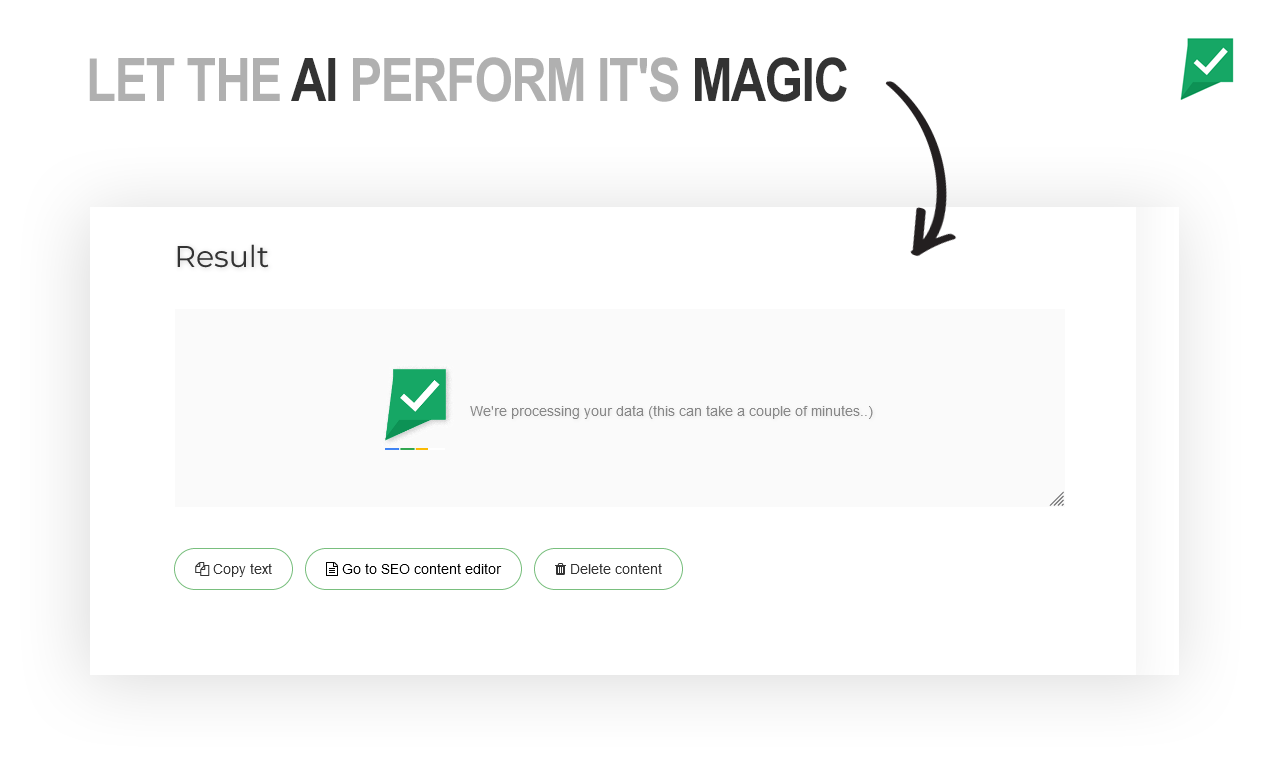Click the Delete content button
Image resolution: width=1270 pixels, height=760 pixels.
[608, 569]
